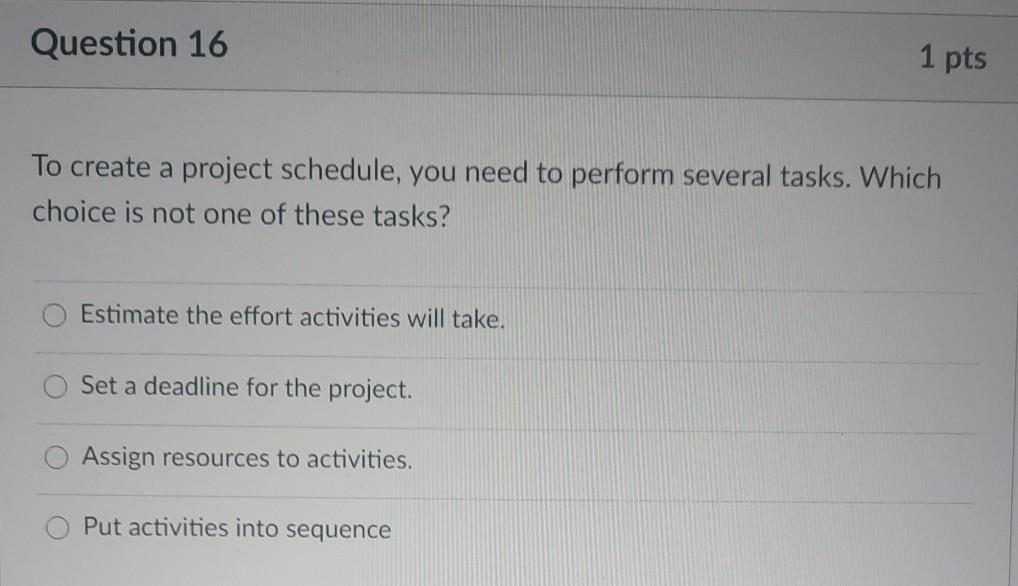Screen dimensions: 1018x586
Task: Click the question header bar
Action: pos(600,45)
